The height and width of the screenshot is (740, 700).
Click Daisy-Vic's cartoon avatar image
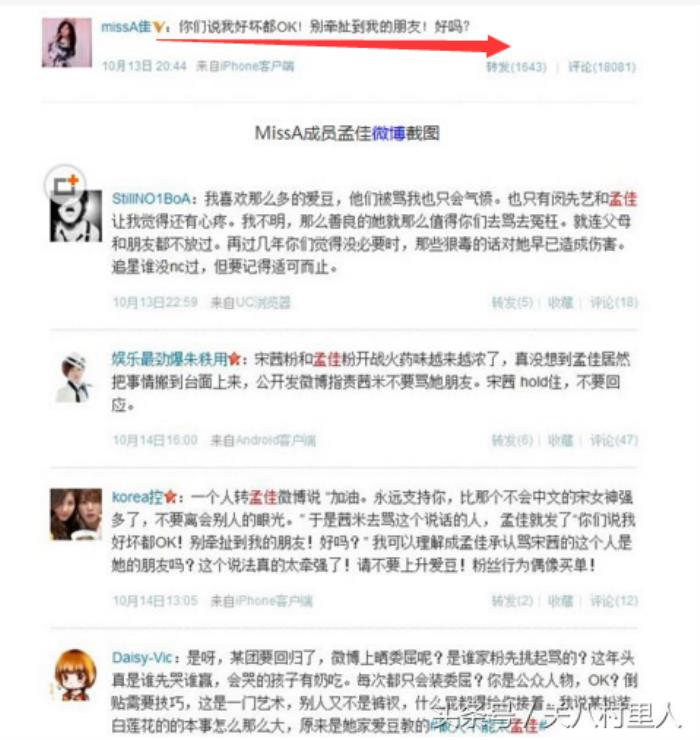click(76, 675)
